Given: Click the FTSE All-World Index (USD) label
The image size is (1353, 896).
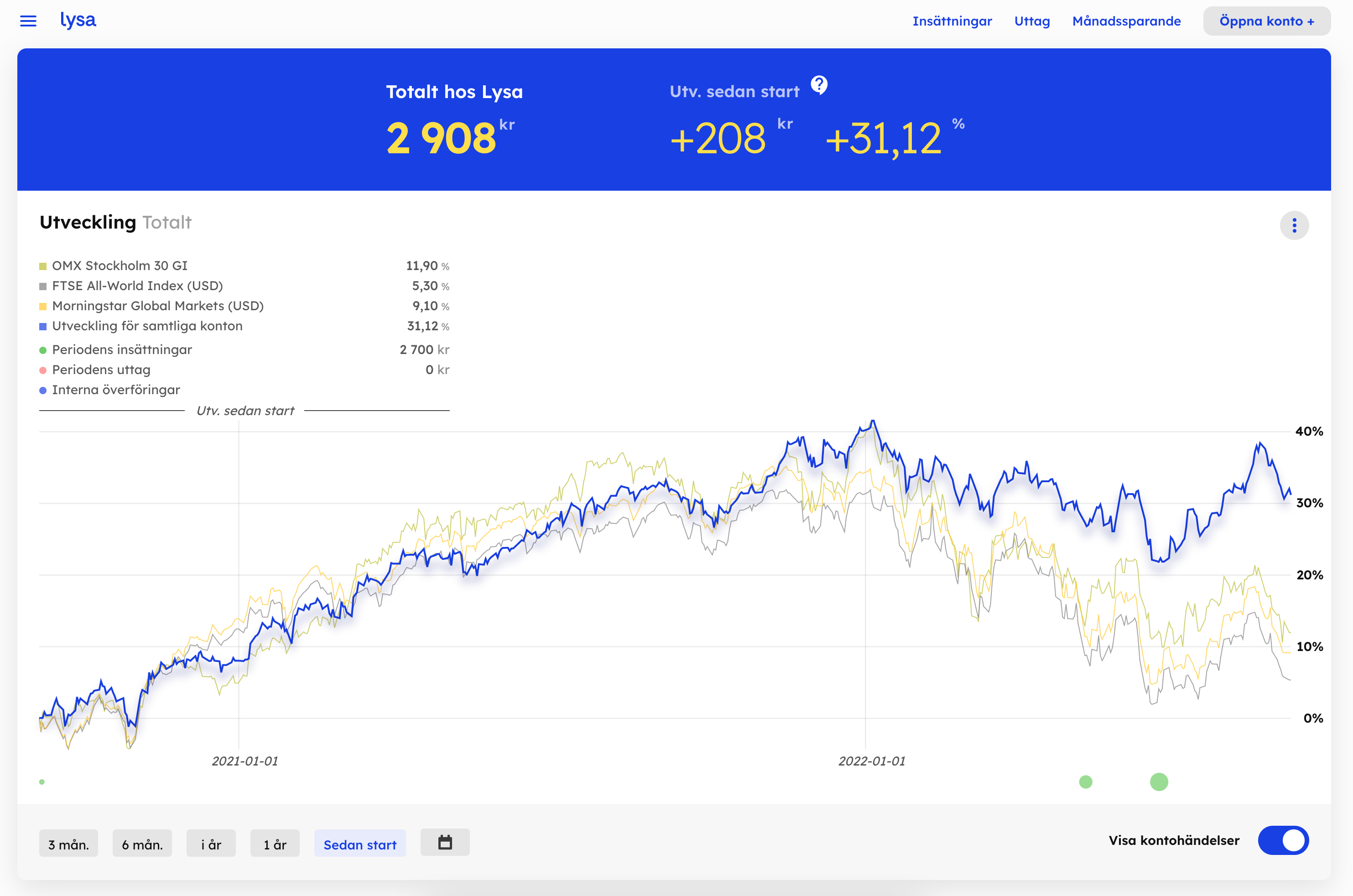Looking at the screenshot, I should click(138, 286).
